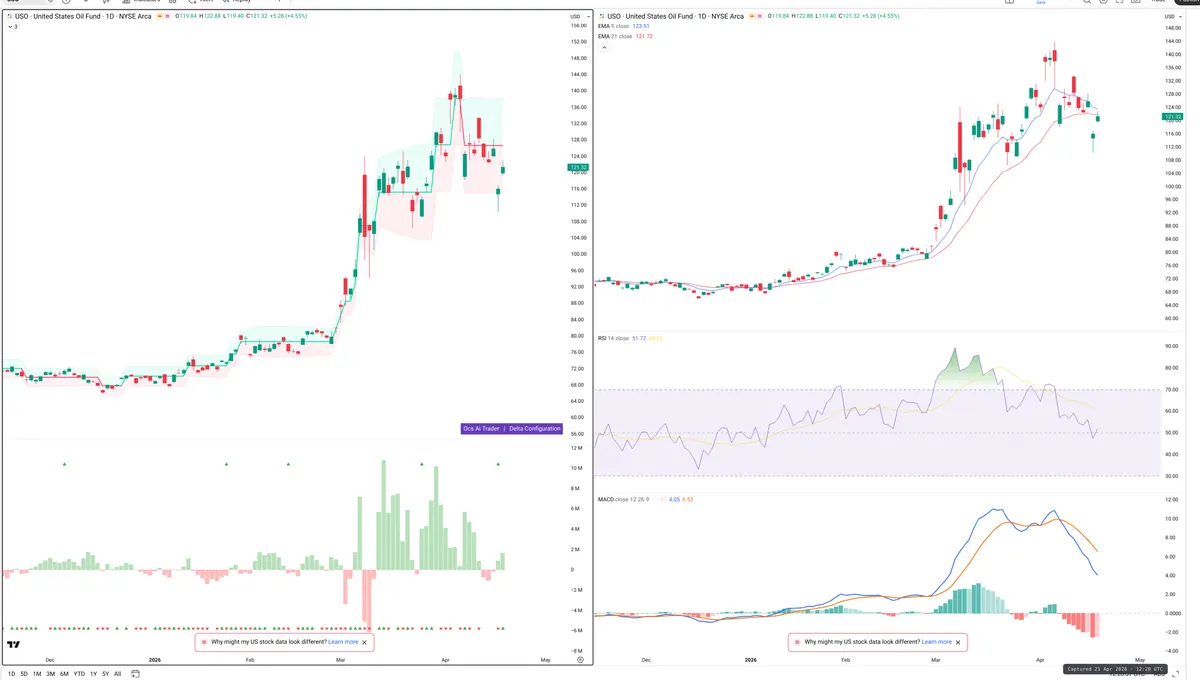Open the USD currency dropdown on right chart

1171,17
